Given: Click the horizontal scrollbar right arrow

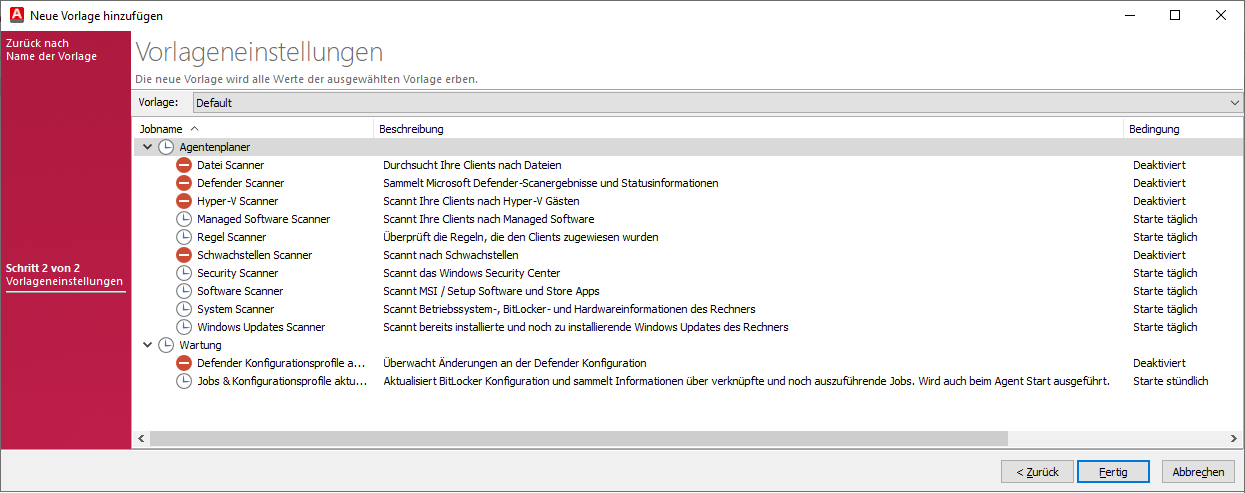Looking at the screenshot, I should coord(1234,438).
